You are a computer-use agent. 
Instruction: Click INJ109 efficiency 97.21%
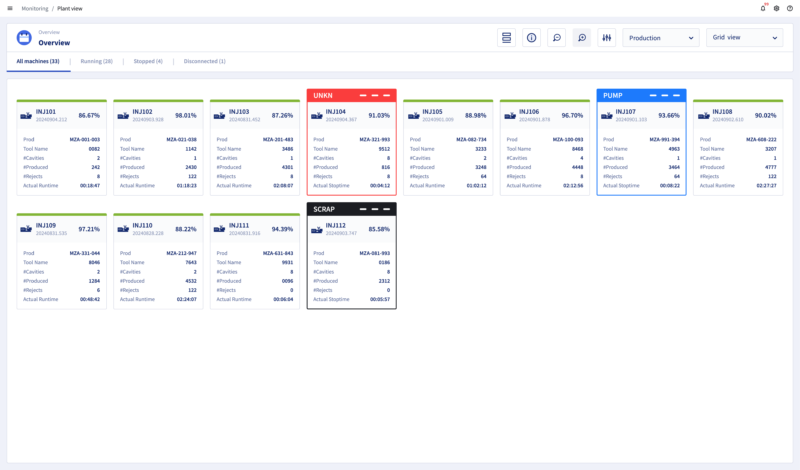tap(89, 229)
